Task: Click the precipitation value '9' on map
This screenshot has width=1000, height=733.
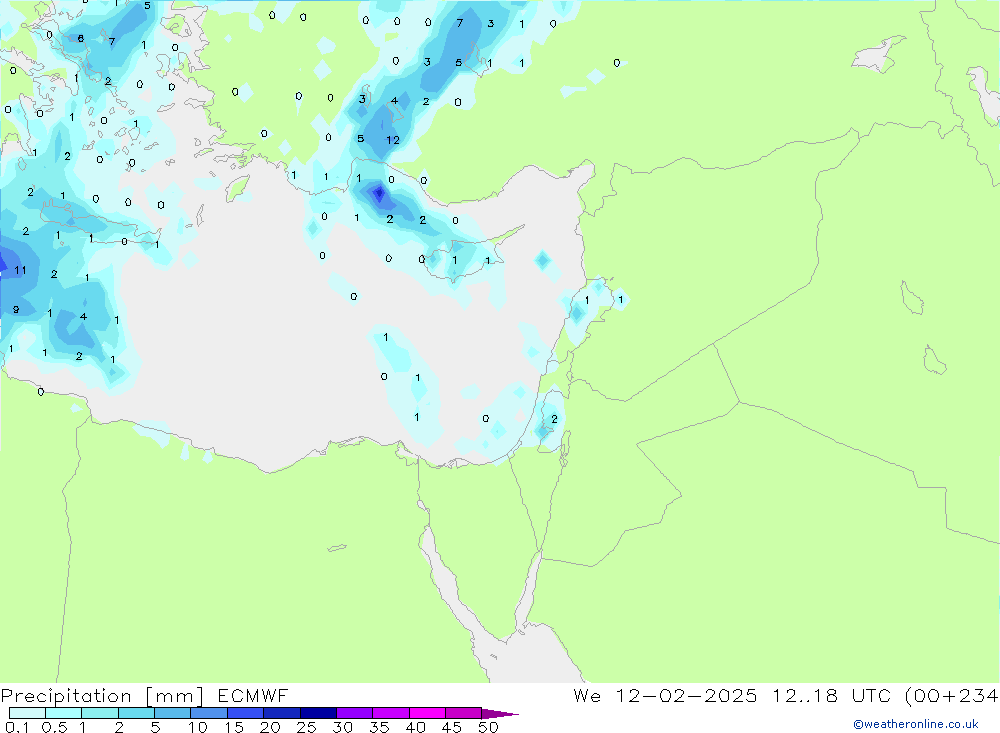Action: [16, 310]
